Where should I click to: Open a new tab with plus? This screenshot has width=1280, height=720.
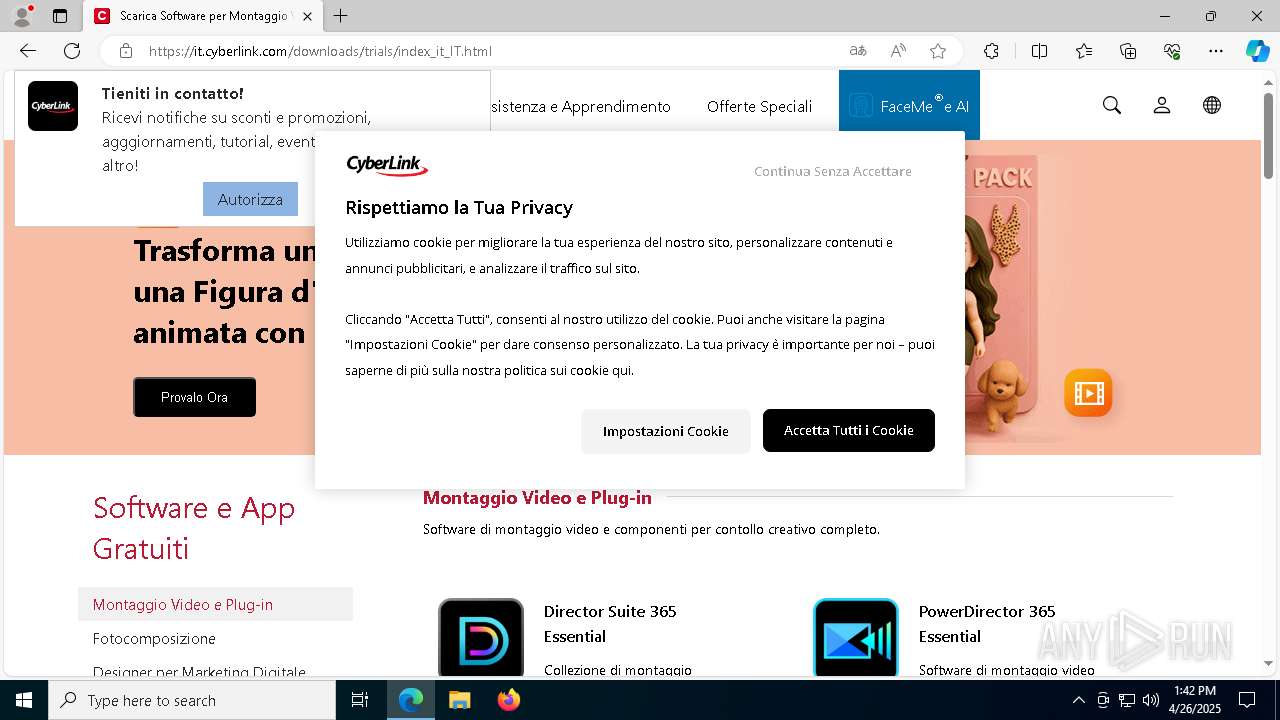pyautogui.click(x=341, y=16)
